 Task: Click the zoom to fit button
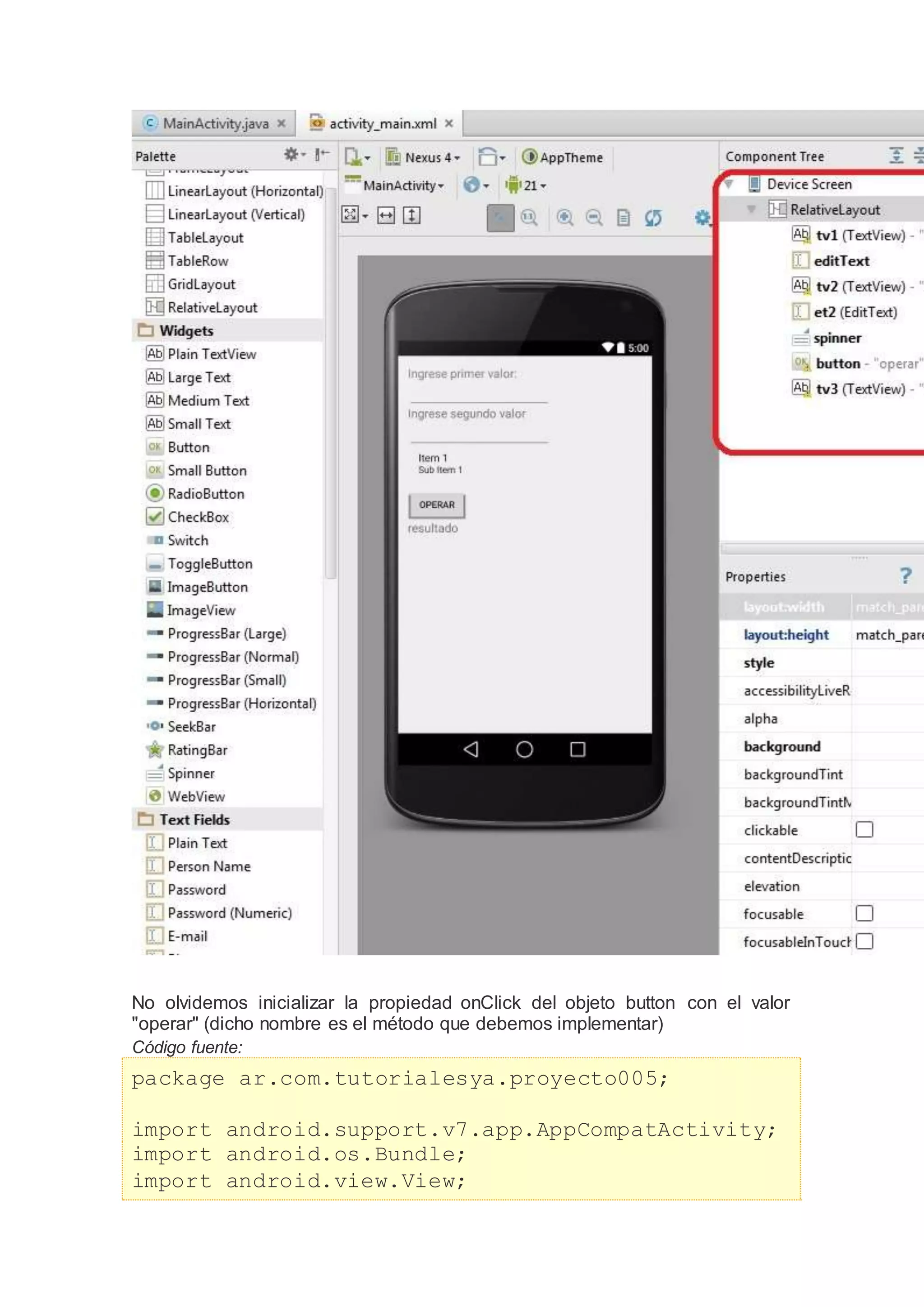click(x=500, y=218)
